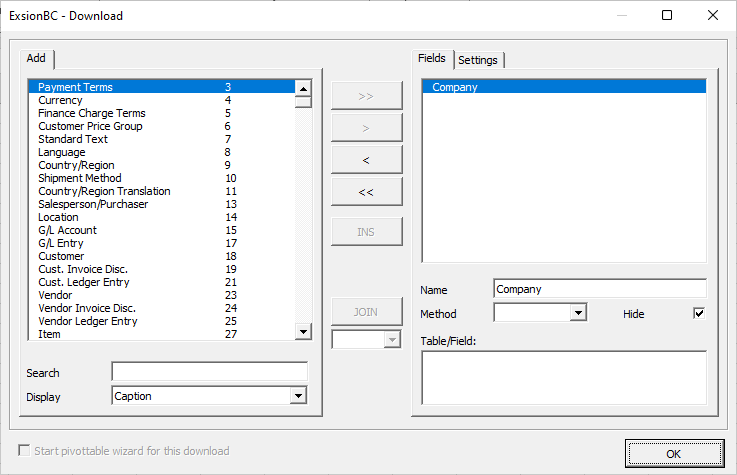Screen dimensions: 737x475
Task: Select the G/L Entry row
Action: tap(162, 243)
